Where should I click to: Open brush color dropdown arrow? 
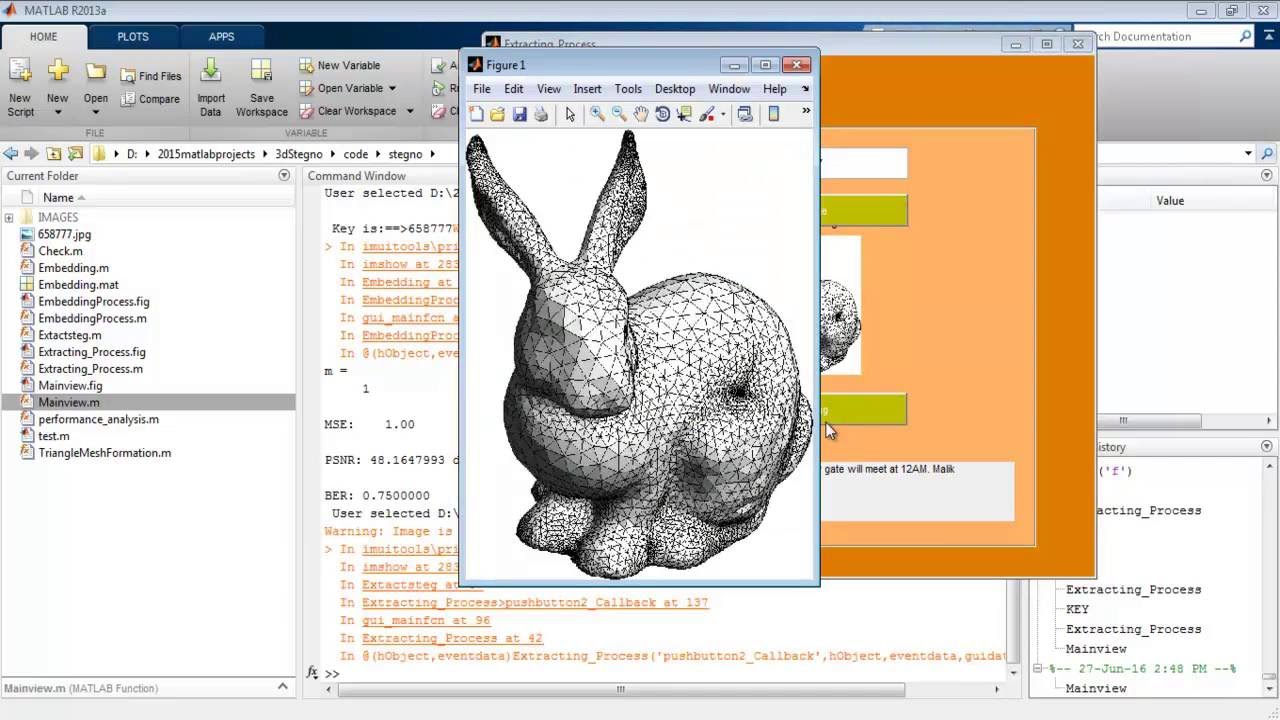click(x=723, y=114)
